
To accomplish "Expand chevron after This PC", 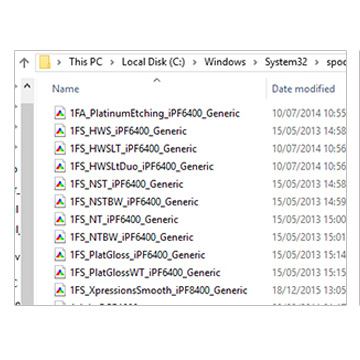I will tap(112, 62).
